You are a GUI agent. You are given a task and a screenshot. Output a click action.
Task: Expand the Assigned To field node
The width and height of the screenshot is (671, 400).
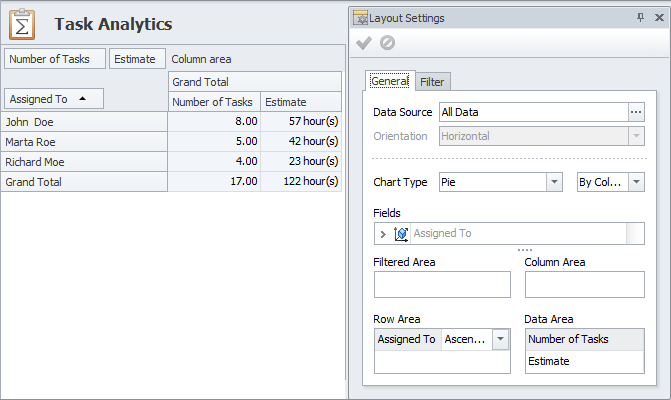(x=383, y=234)
